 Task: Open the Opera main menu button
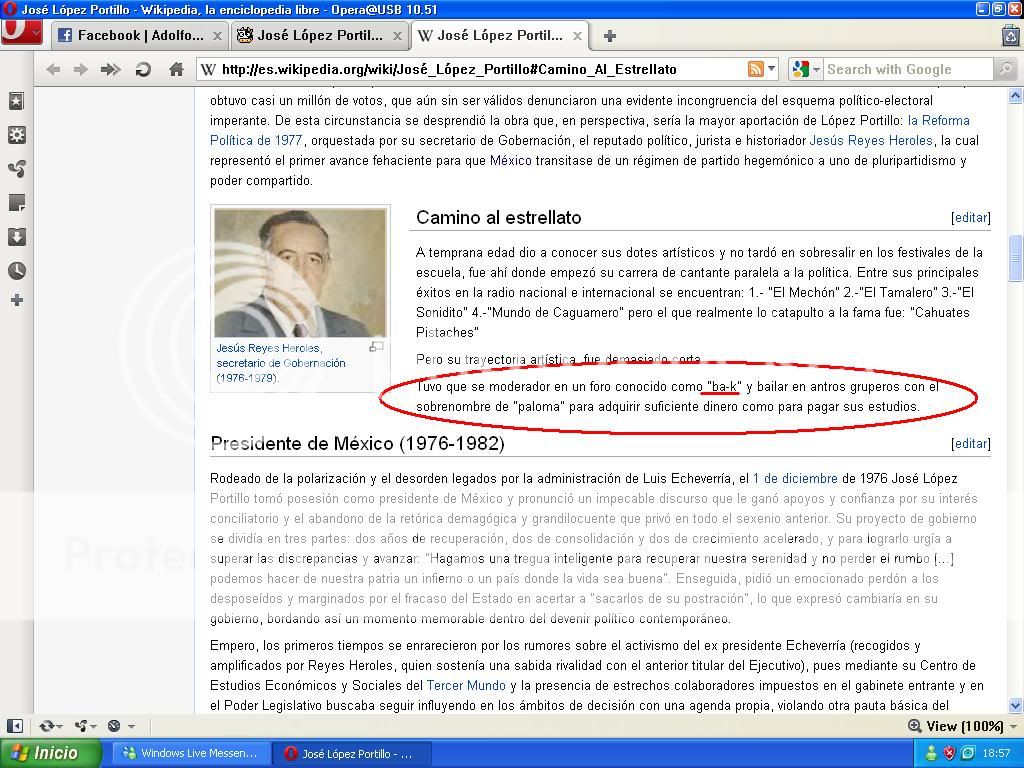[22, 33]
